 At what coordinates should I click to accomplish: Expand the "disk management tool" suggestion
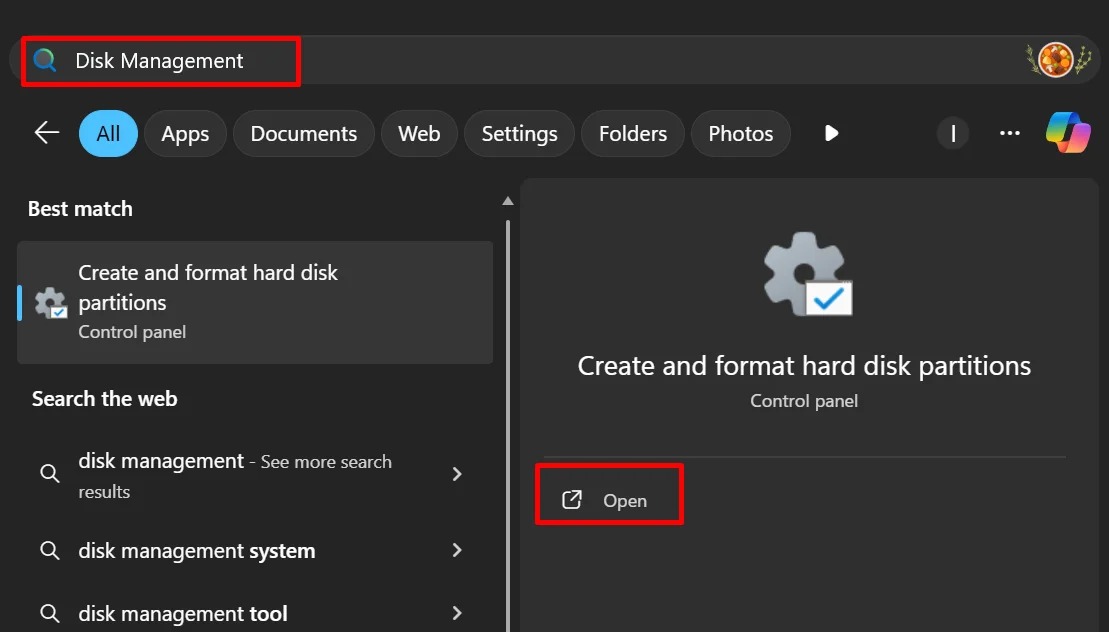pyautogui.click(x=457, y=613)
